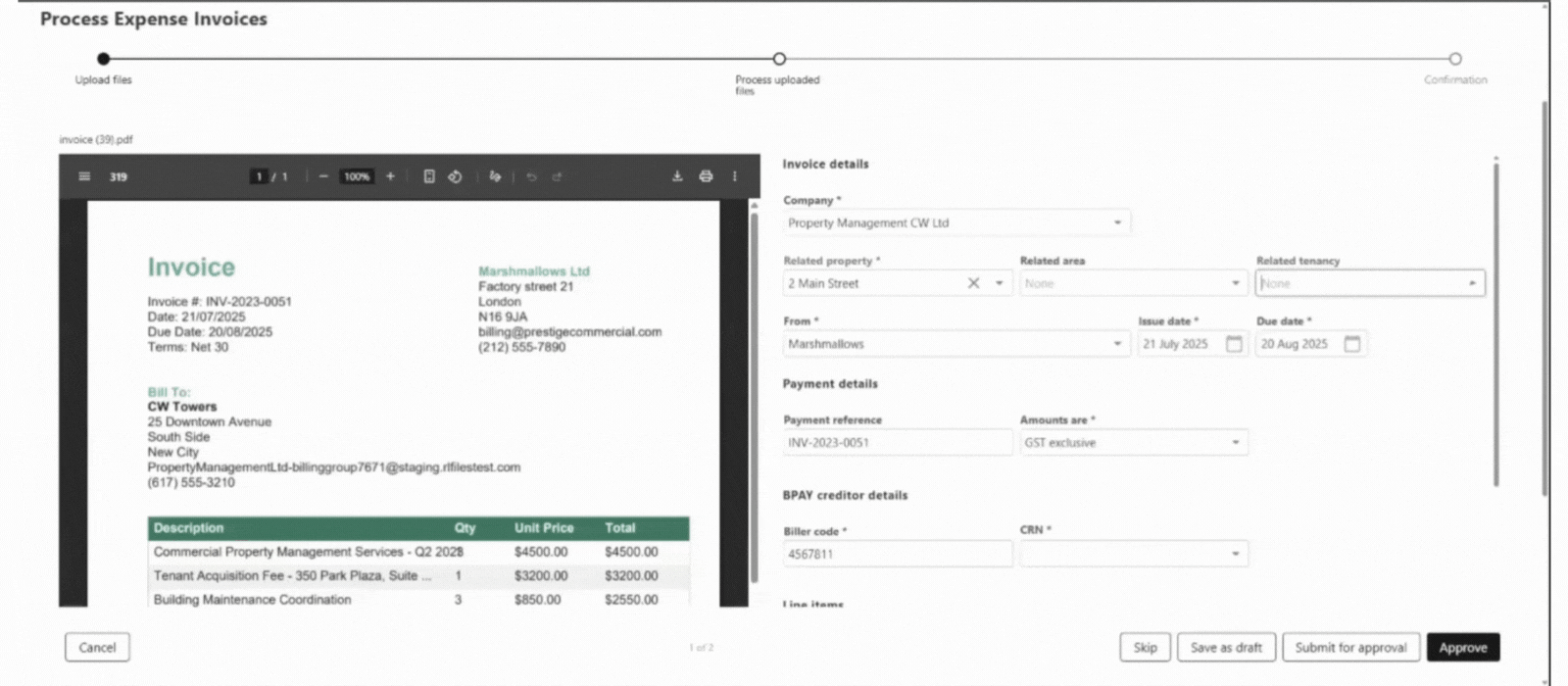Click the Skip button
The width and height of the screenshot is (1568, 686).
coord(1145,647)
